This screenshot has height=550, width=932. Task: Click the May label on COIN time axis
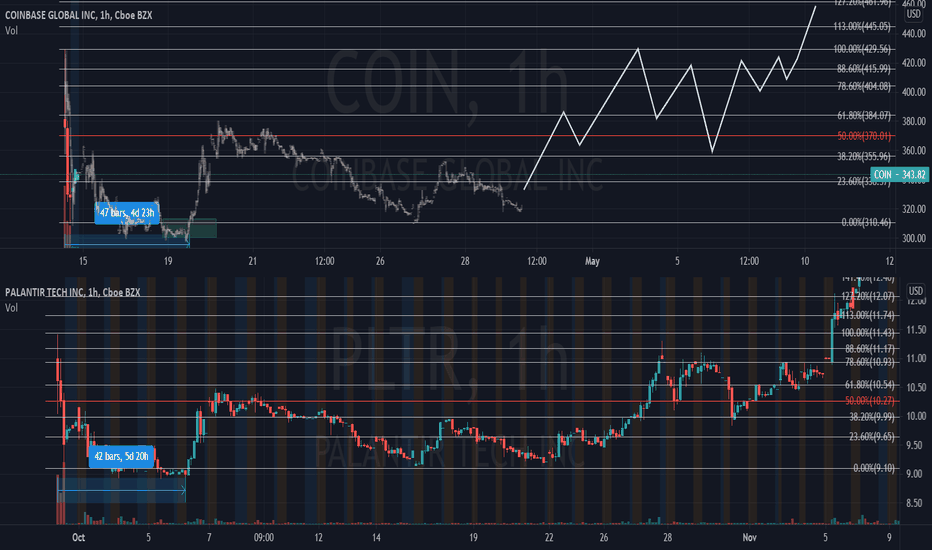(x=592, y=261)
